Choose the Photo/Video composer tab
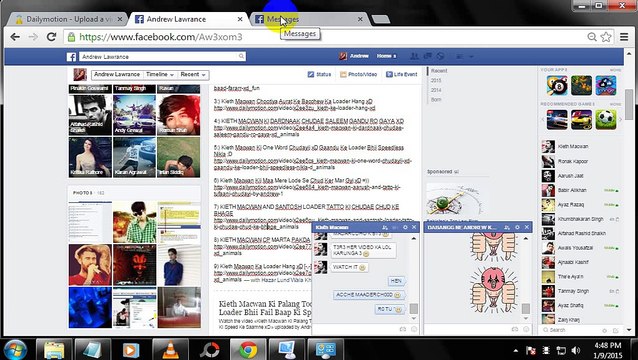 (358, 74)
